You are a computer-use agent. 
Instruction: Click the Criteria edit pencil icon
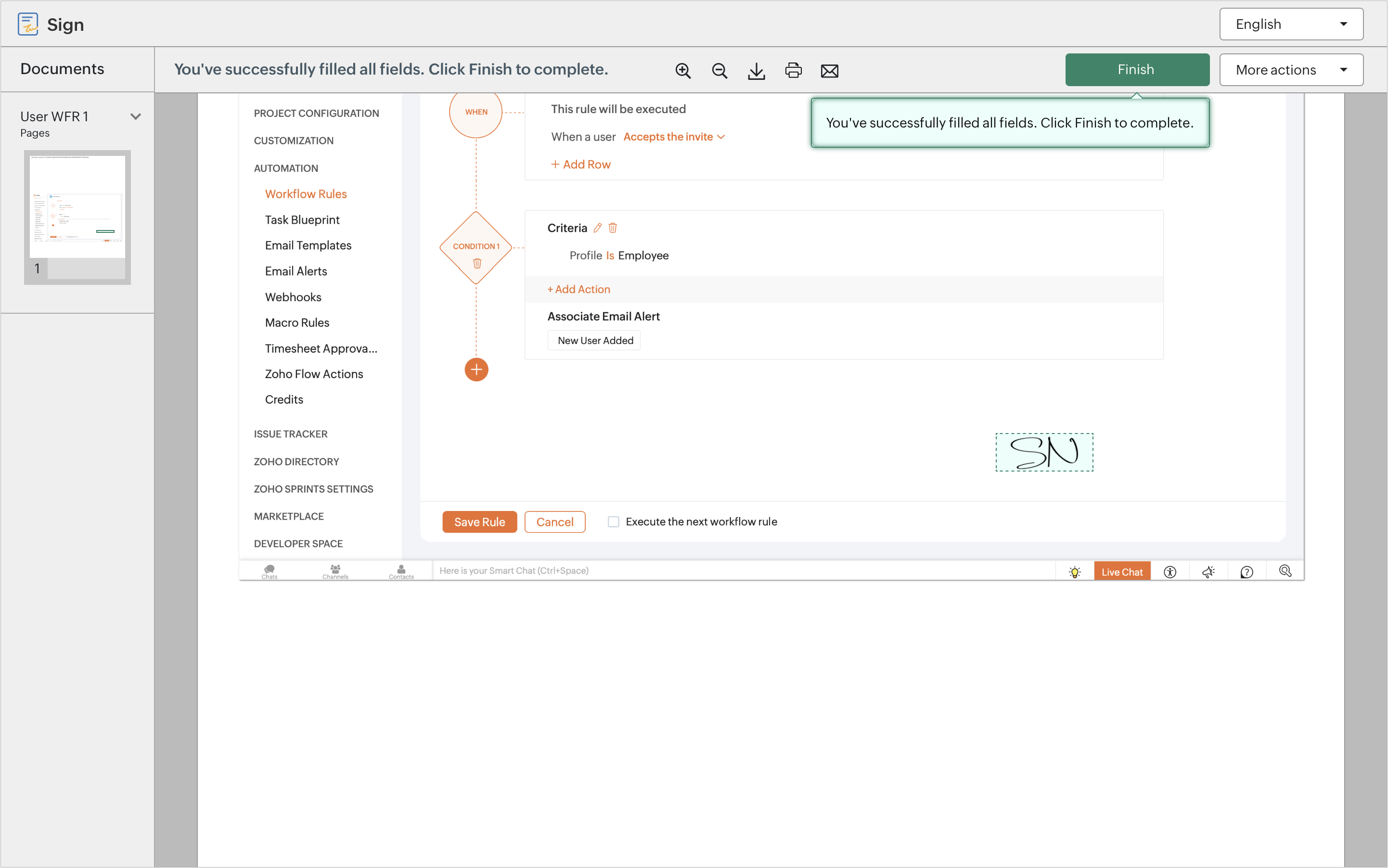click(x=598, y=228)
